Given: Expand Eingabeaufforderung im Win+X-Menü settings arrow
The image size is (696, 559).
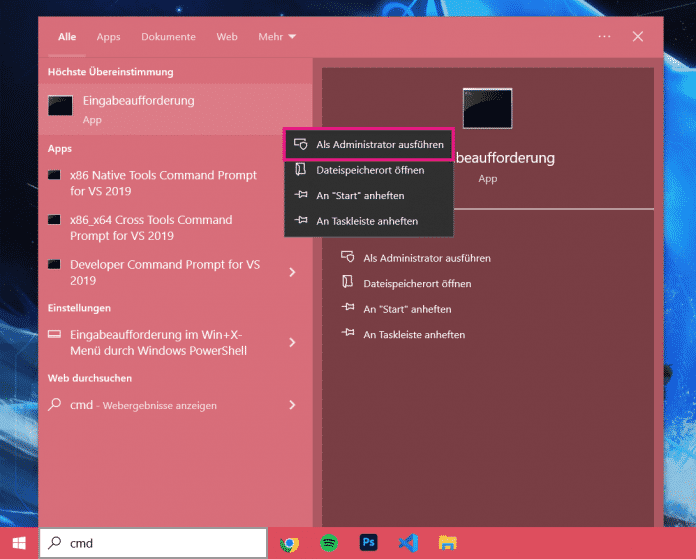Looking at the screenshot, I should click(292, 342).
